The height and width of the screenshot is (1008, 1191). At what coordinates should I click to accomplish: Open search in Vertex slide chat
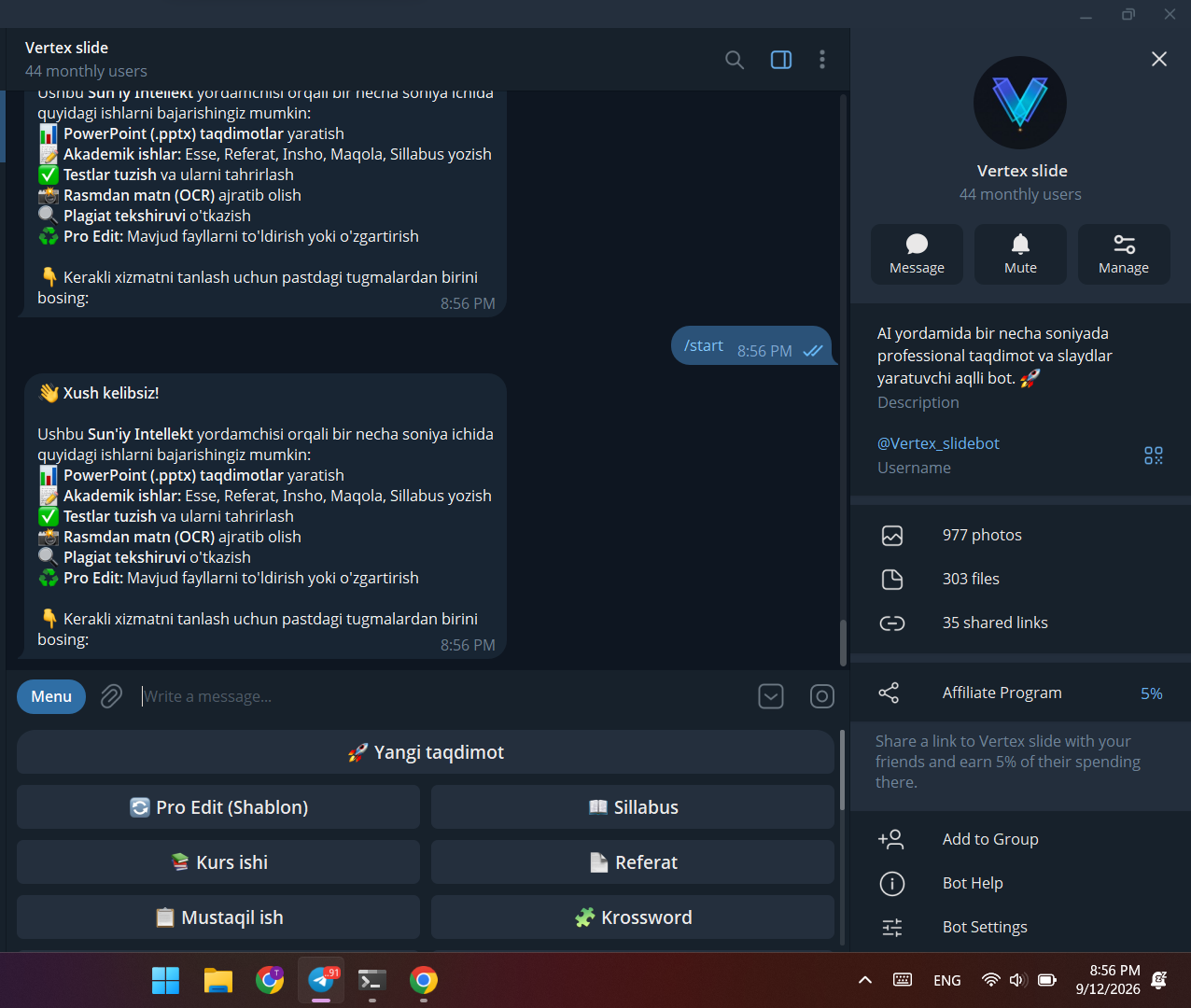click(735, 60)
